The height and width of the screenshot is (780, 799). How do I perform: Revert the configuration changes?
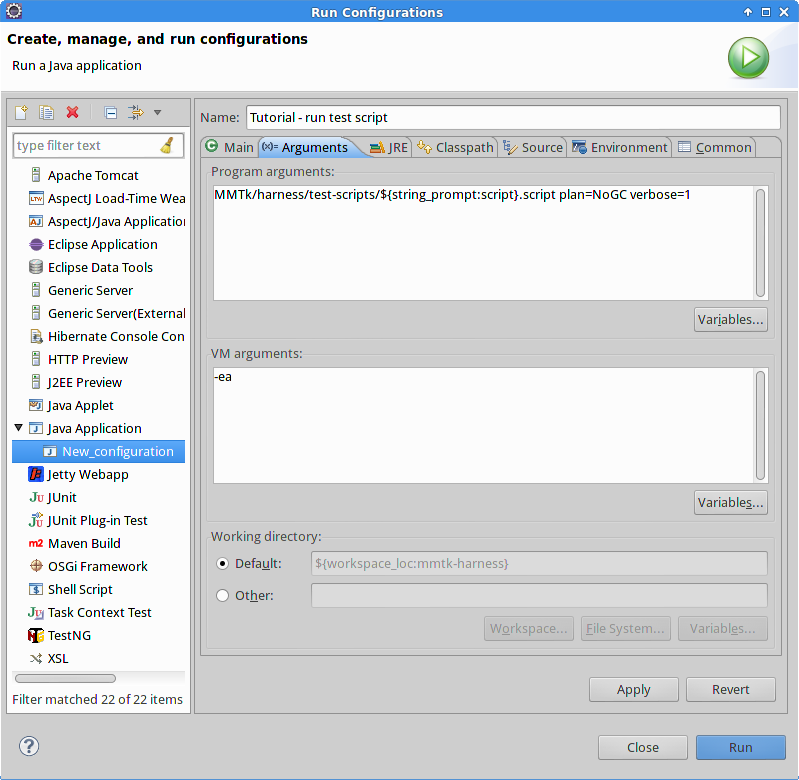pos(731,689)
